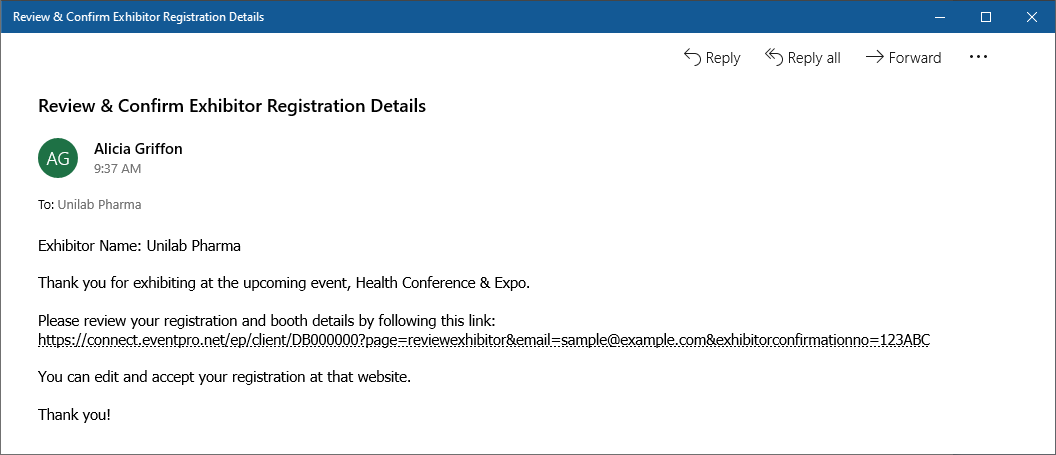
Task: Select sender name Alicia Griffon
Action: coord(138,149)
